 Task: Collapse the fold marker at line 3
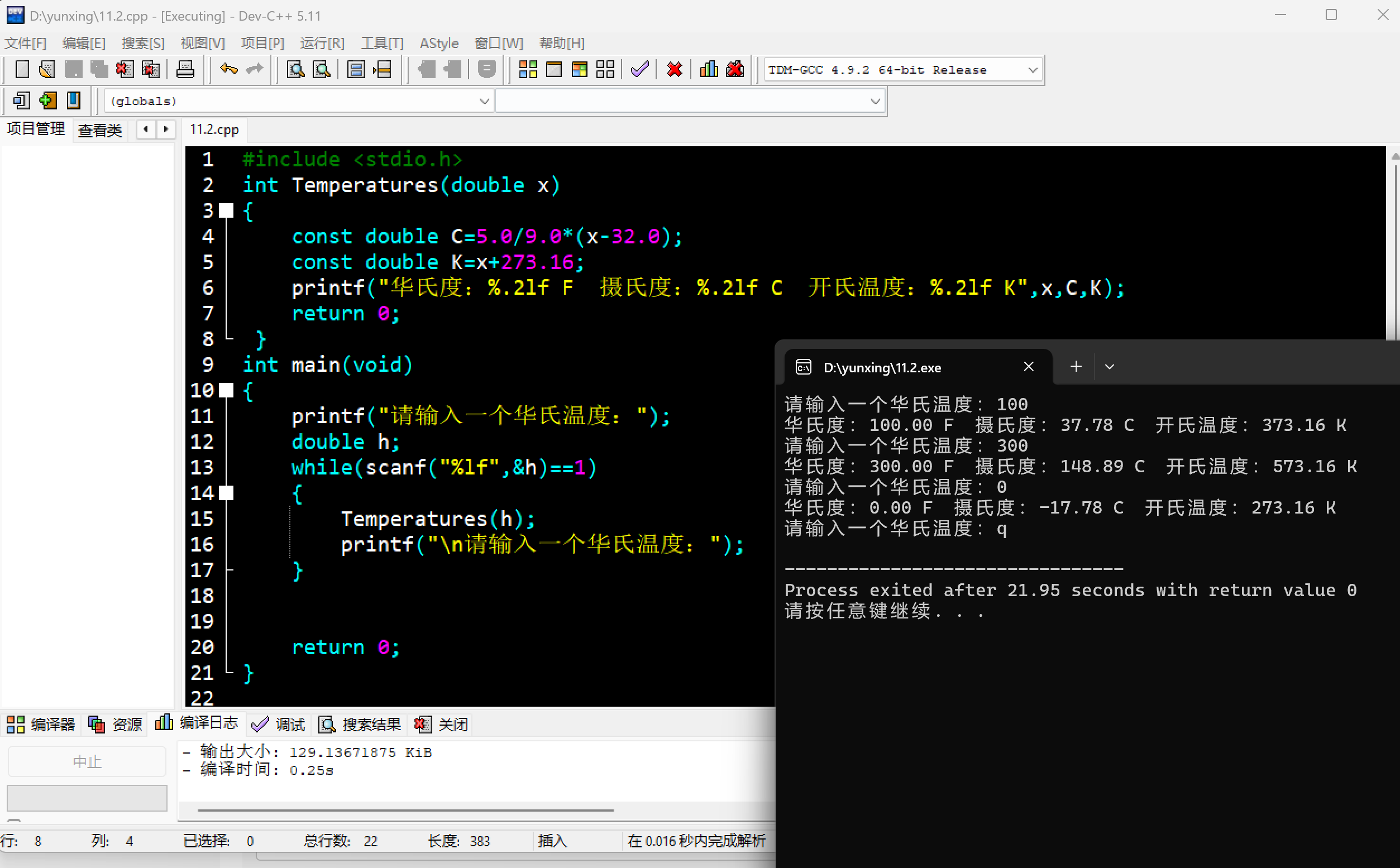click(x=227, y=210)
